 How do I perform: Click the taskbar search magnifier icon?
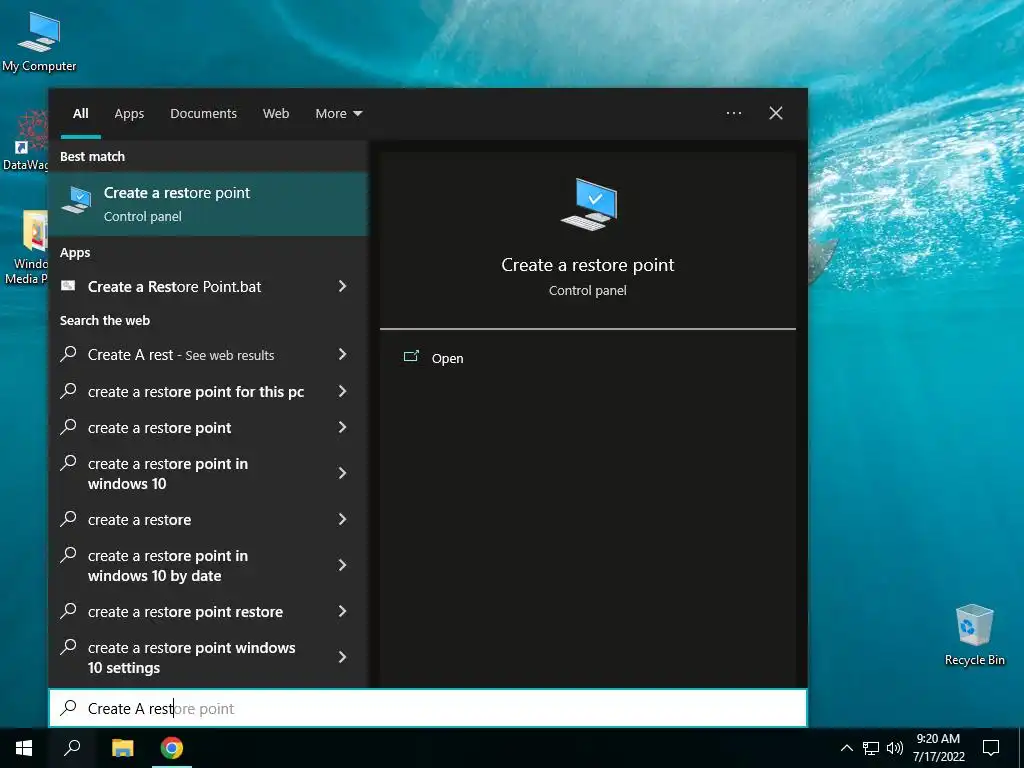(72, 748)
